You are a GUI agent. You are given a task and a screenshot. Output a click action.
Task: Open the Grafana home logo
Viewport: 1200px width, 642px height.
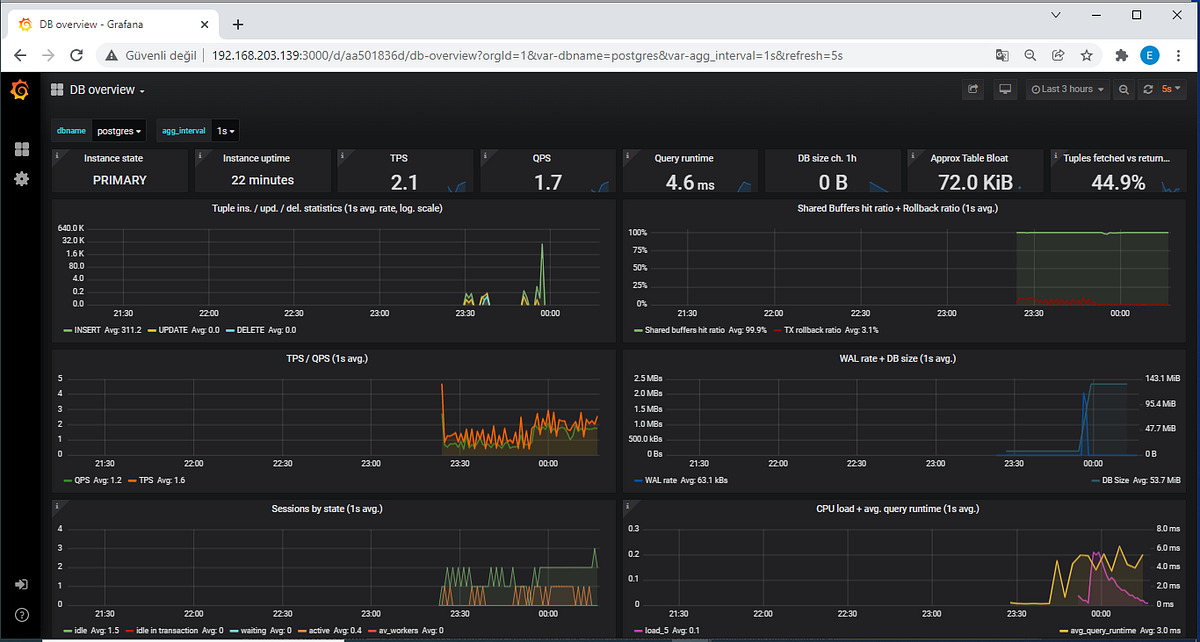(20, 89)
